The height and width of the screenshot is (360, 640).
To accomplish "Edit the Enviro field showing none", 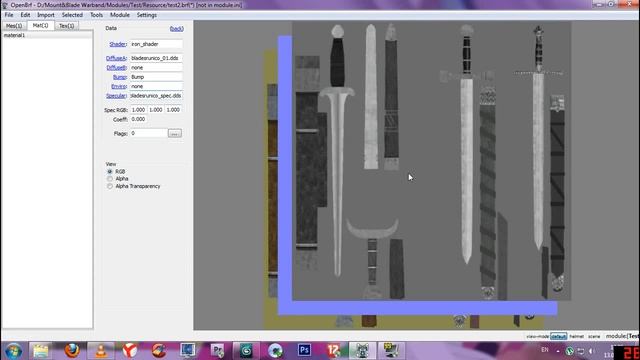I will 156,87.
